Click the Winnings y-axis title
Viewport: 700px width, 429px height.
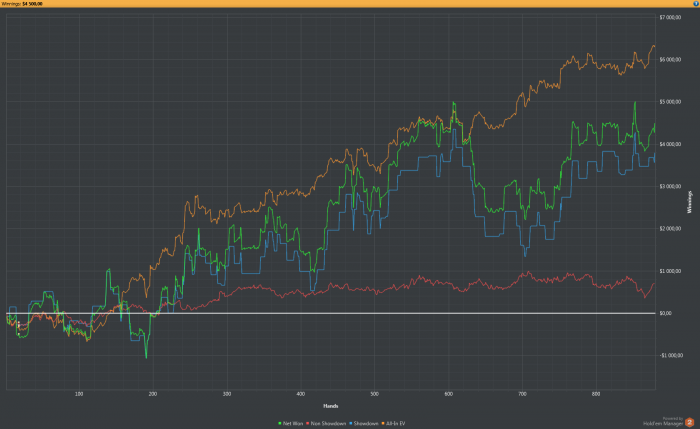(x=690, y=202)
